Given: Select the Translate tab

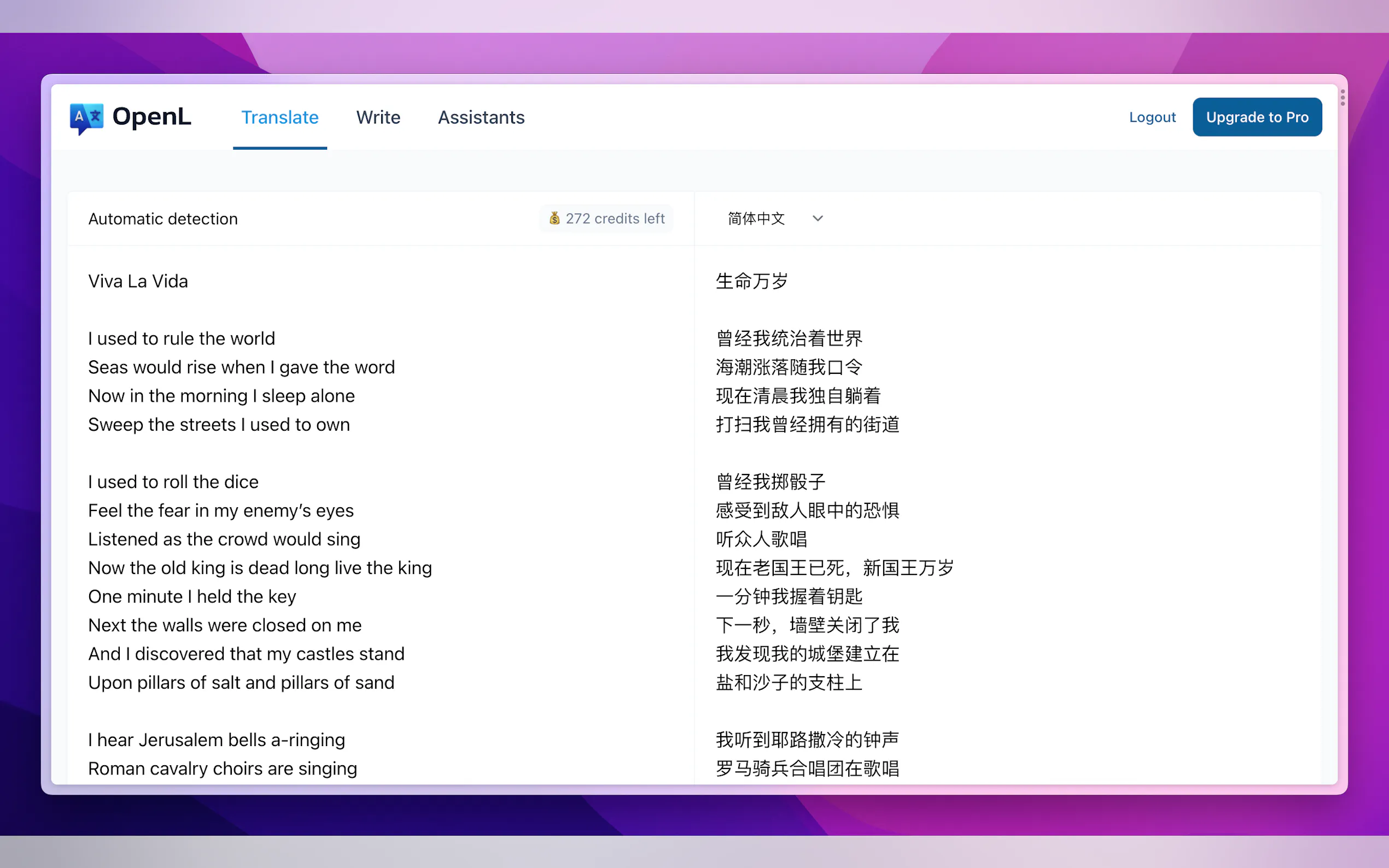Looking at the screenshot, I should [x=279, y=117].
